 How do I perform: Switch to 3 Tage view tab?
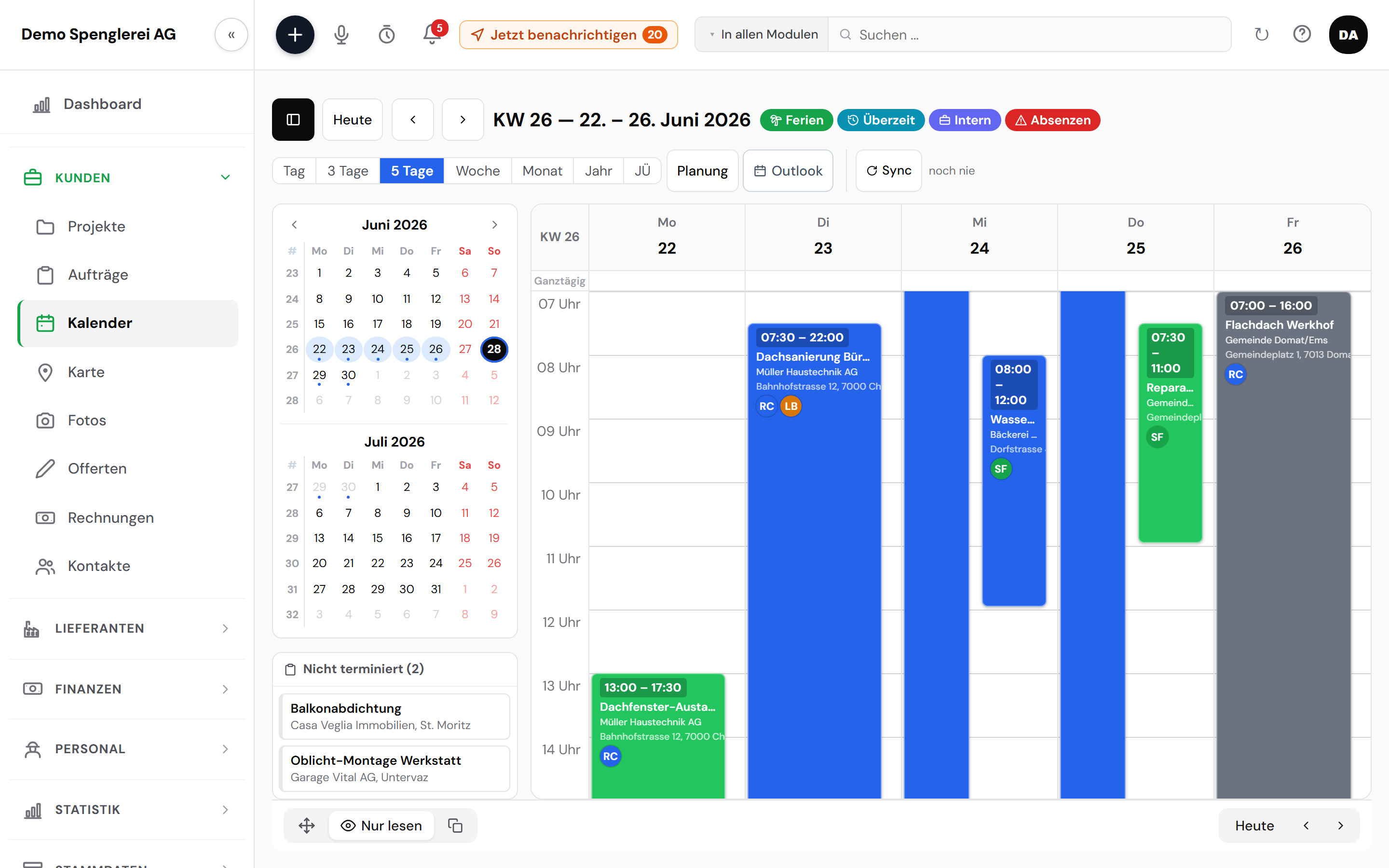(x=348, y=171)
